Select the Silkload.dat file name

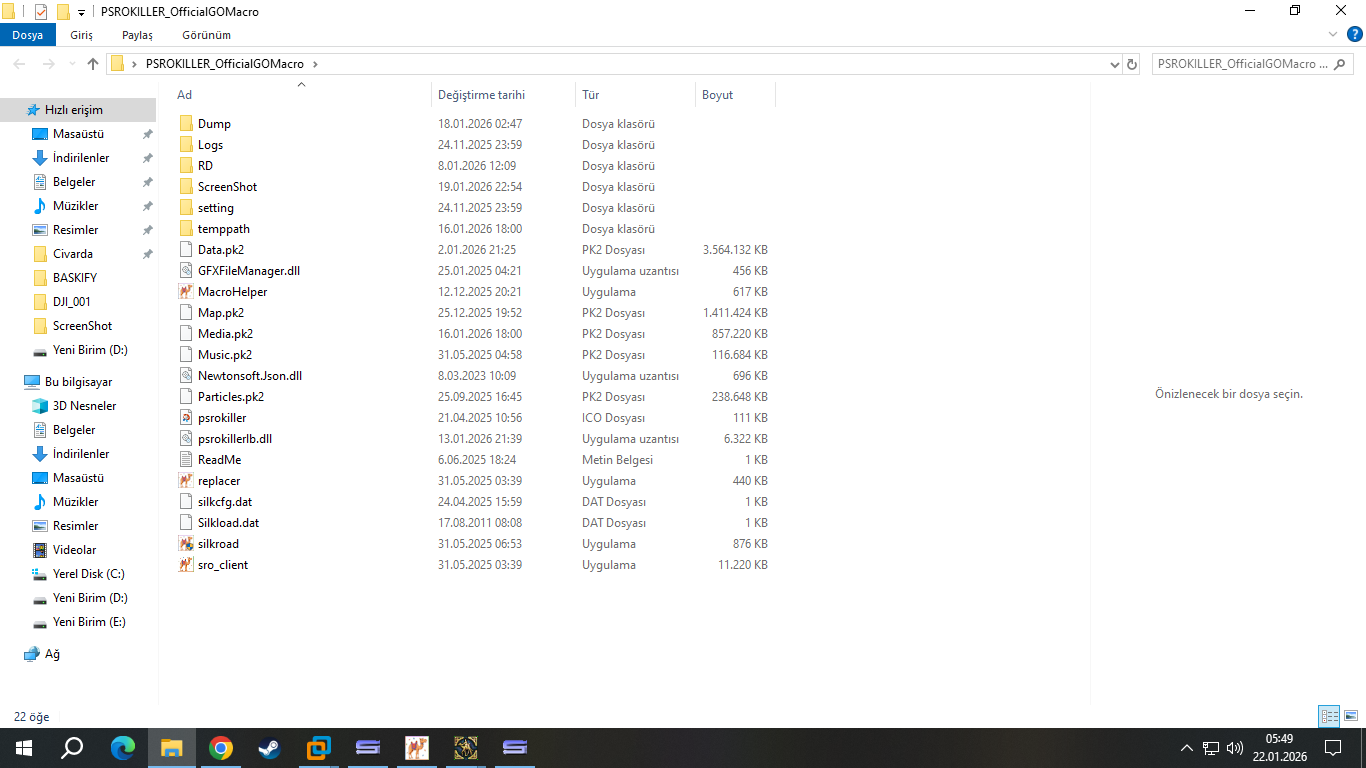229,523
